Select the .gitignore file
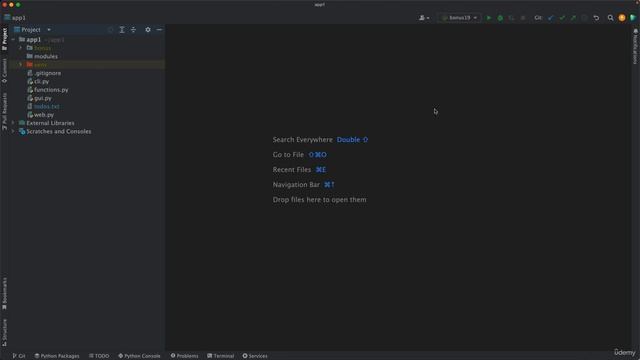 pos(47,73)
